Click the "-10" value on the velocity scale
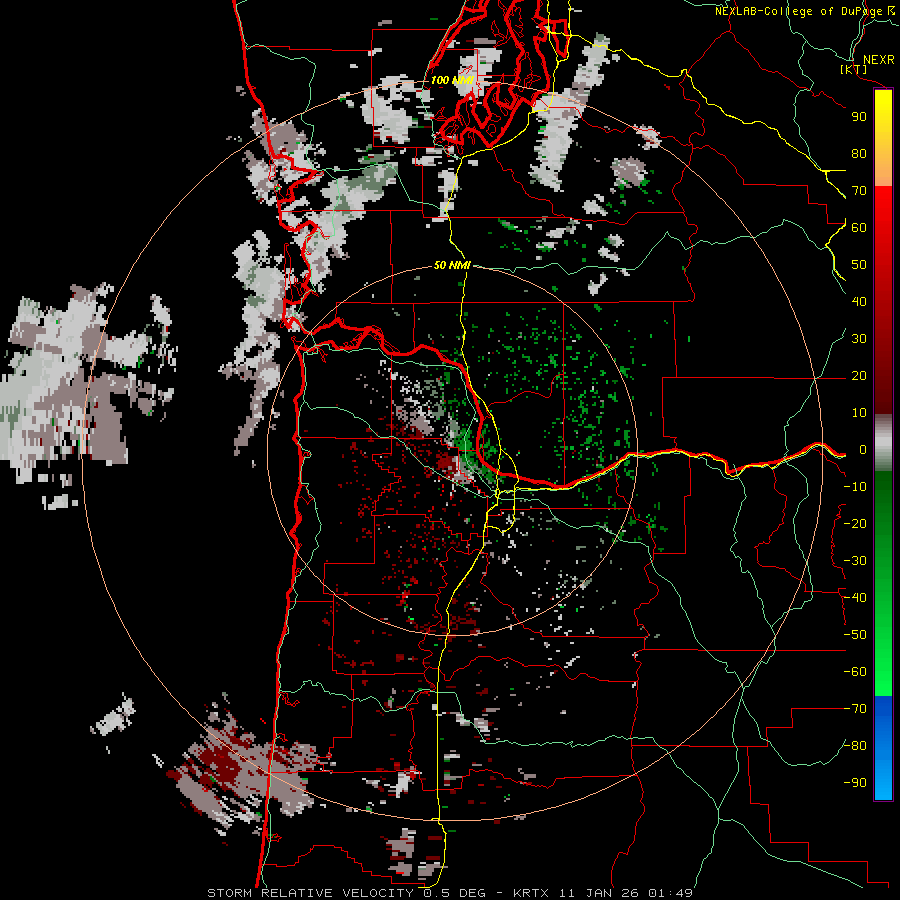The width and height of the screenshot is (900, 900). (x=855, y=487)
